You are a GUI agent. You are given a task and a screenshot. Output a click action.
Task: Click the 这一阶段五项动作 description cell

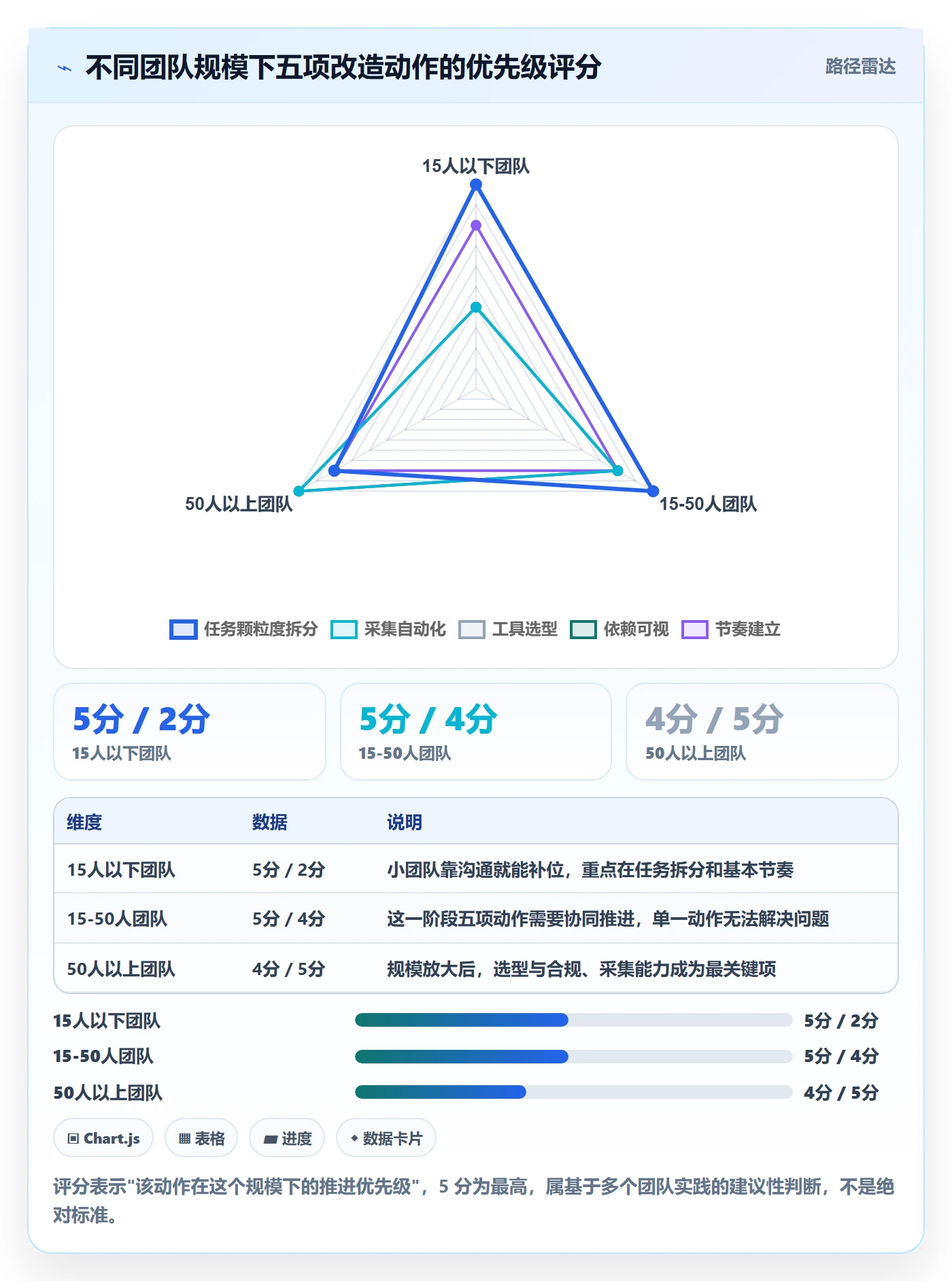(608, 919)
